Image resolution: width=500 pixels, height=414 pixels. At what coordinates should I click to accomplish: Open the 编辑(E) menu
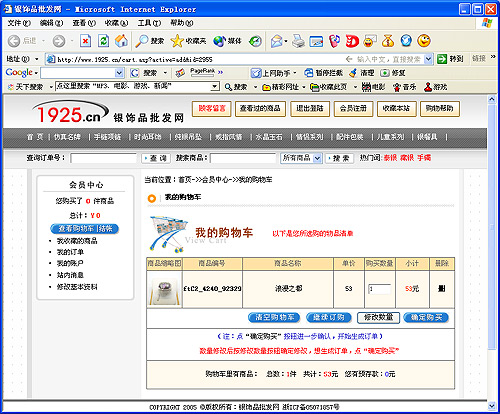pyautogui.click(x=51, y=23)
